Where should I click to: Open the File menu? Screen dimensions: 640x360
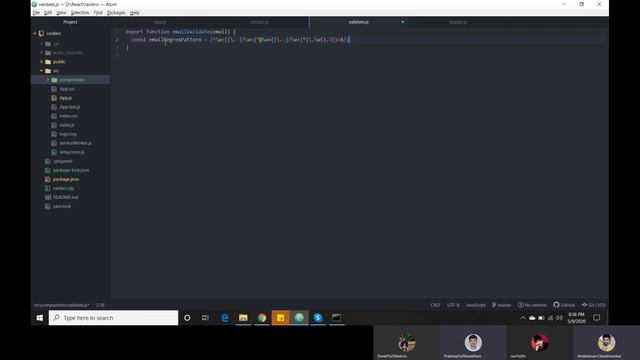click(x=36, y=13)
